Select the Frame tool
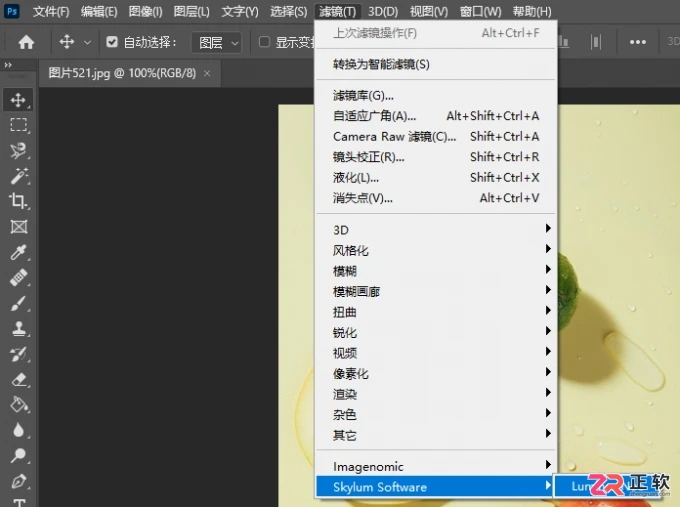Viewport: 680px width, 507px height. tap(19, 226)
